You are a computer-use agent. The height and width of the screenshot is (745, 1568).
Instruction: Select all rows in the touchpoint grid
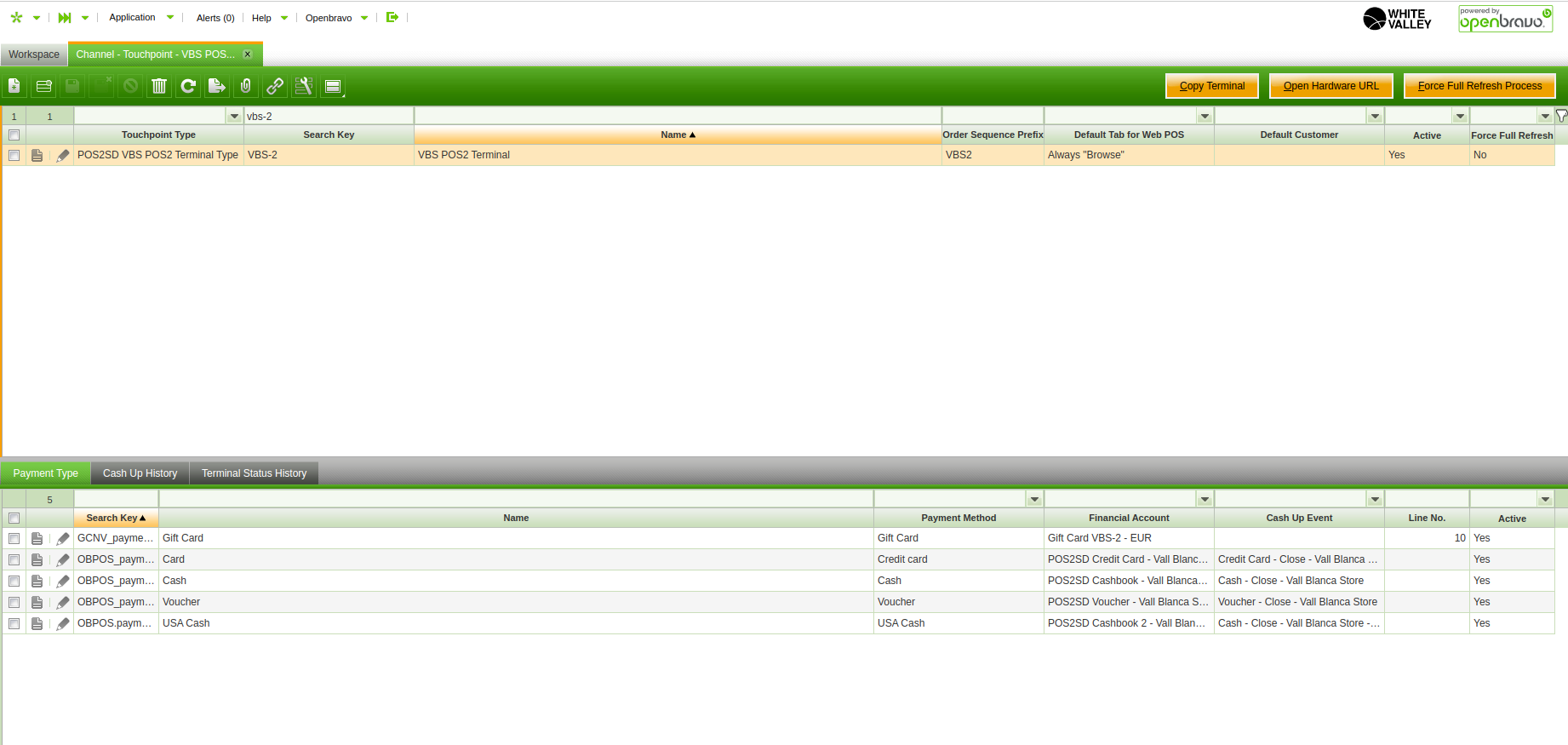(x=14, y=135)
